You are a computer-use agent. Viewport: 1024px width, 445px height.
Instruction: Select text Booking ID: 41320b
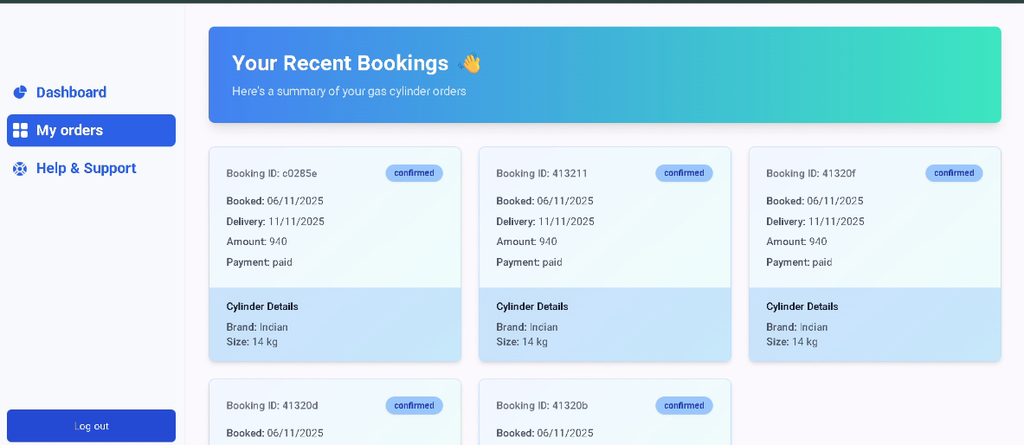[542, 406]
